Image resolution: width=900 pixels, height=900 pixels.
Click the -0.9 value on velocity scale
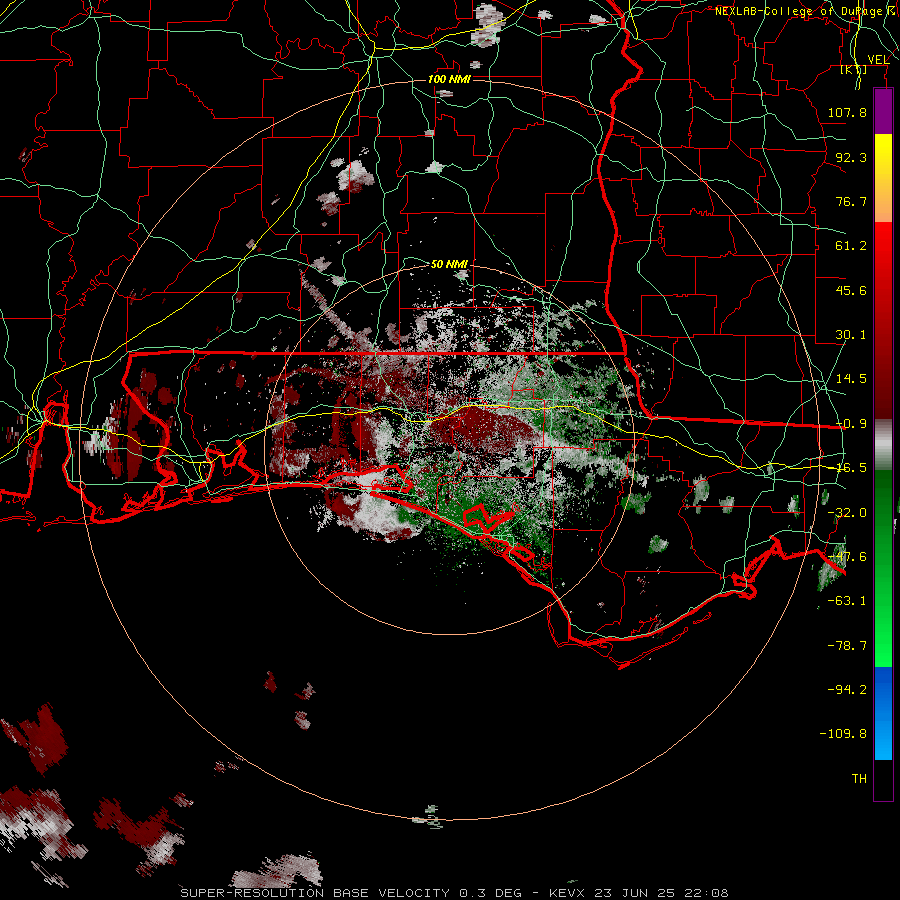(851, 424)
